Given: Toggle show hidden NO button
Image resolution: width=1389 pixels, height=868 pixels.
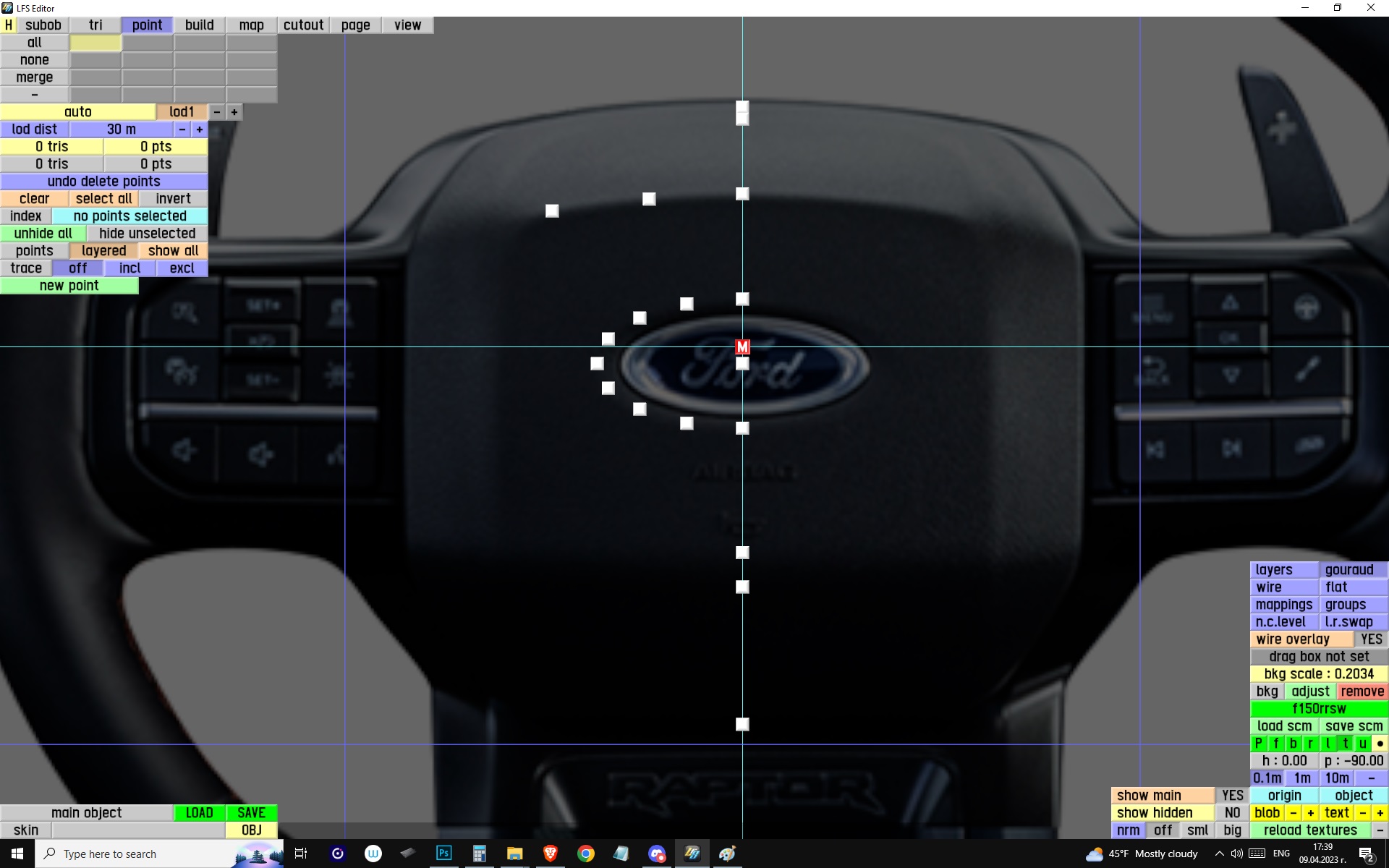Looking at the screenshot, I should coord(1232,813).
